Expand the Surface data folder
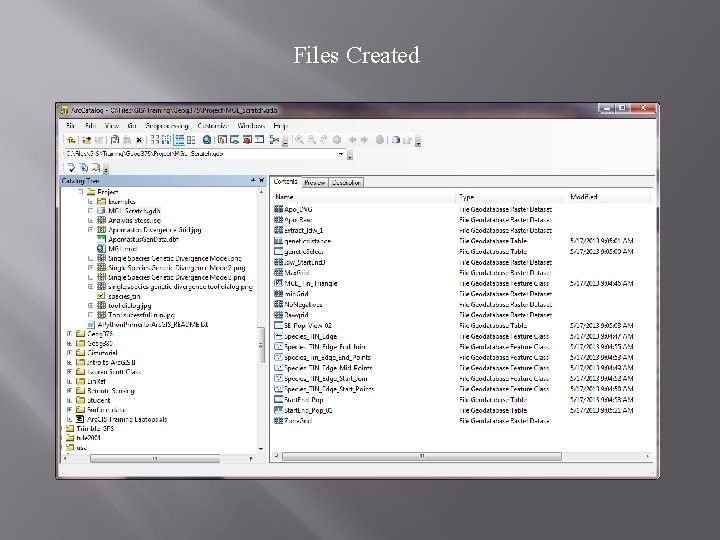Image resolution: width=720 pixels, height=540 pixels. [x=69, y=410]
